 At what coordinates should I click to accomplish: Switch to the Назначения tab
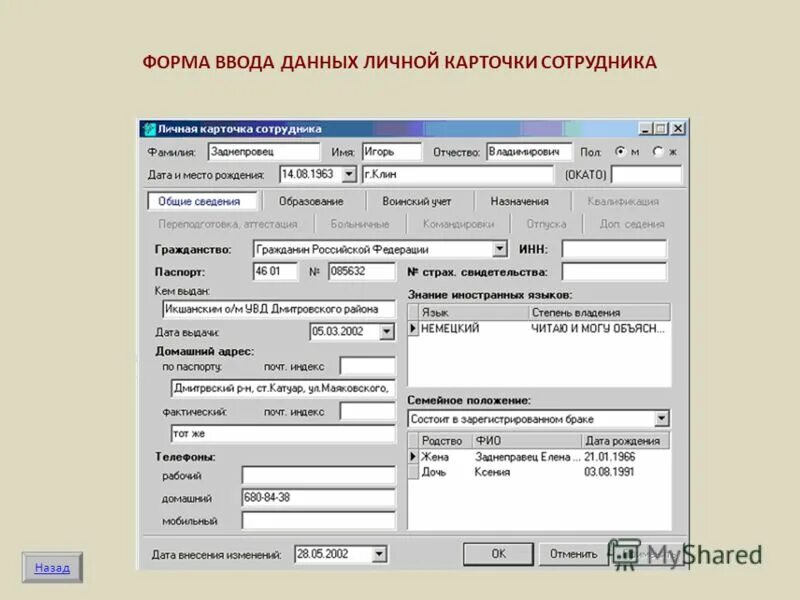point(518,200)
